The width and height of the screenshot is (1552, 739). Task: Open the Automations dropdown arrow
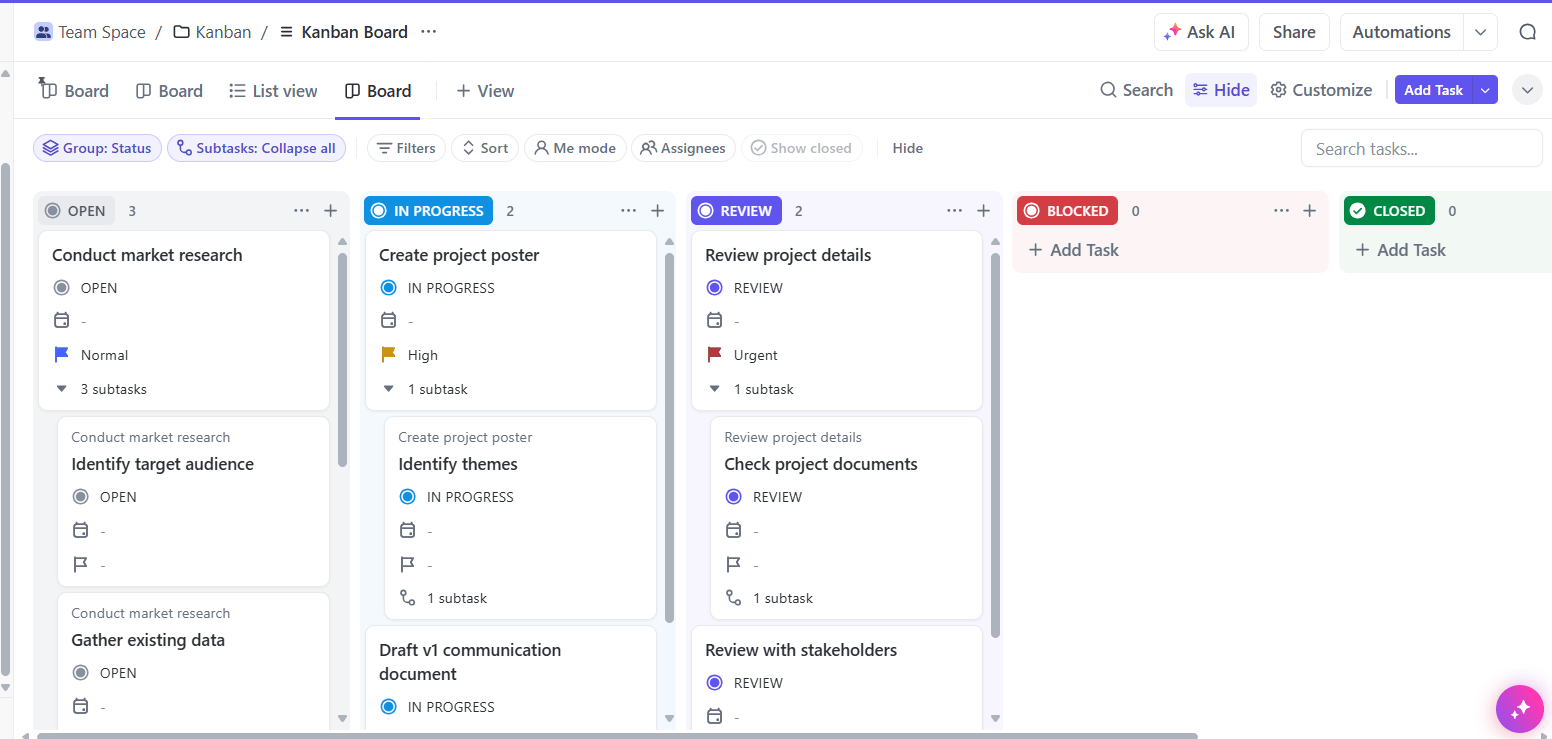coord(1481,31)
